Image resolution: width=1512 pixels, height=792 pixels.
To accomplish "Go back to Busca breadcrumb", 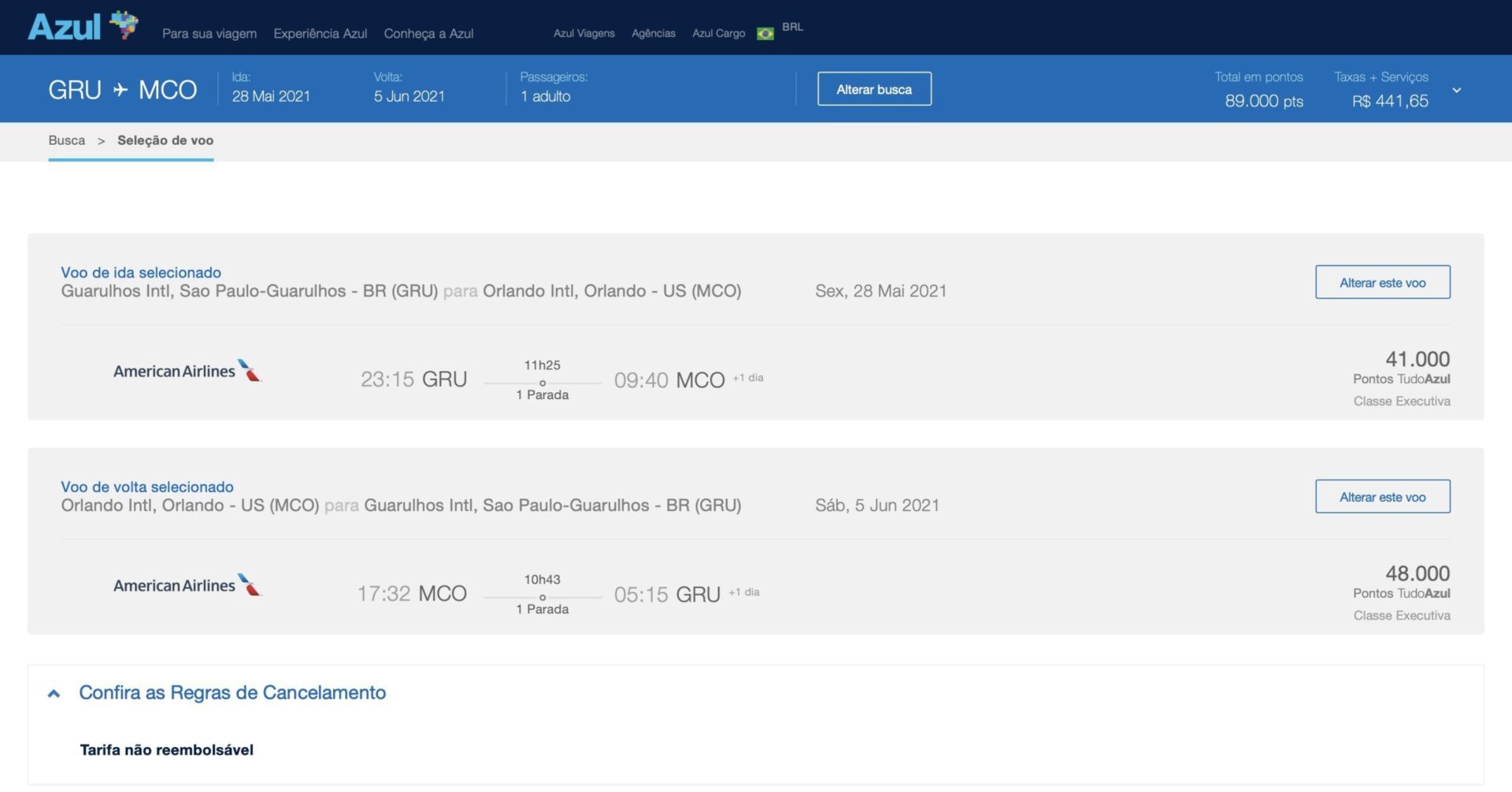I will pyautogui.click(x=67, y=140).
